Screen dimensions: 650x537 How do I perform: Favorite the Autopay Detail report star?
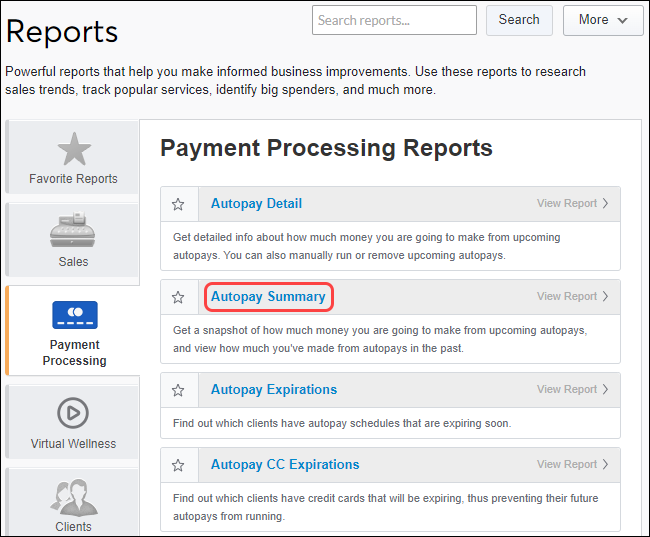pyautogui.click(x=178, y=204)
